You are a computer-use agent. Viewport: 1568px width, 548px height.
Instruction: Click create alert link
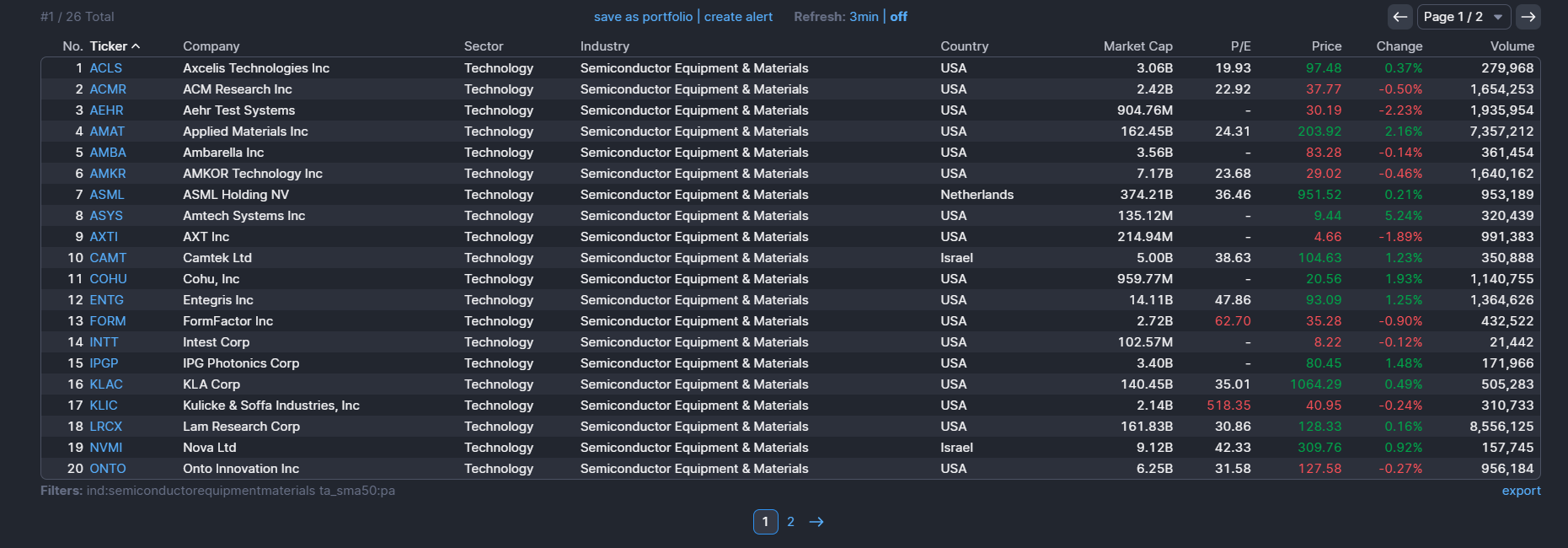pos(738,17)
